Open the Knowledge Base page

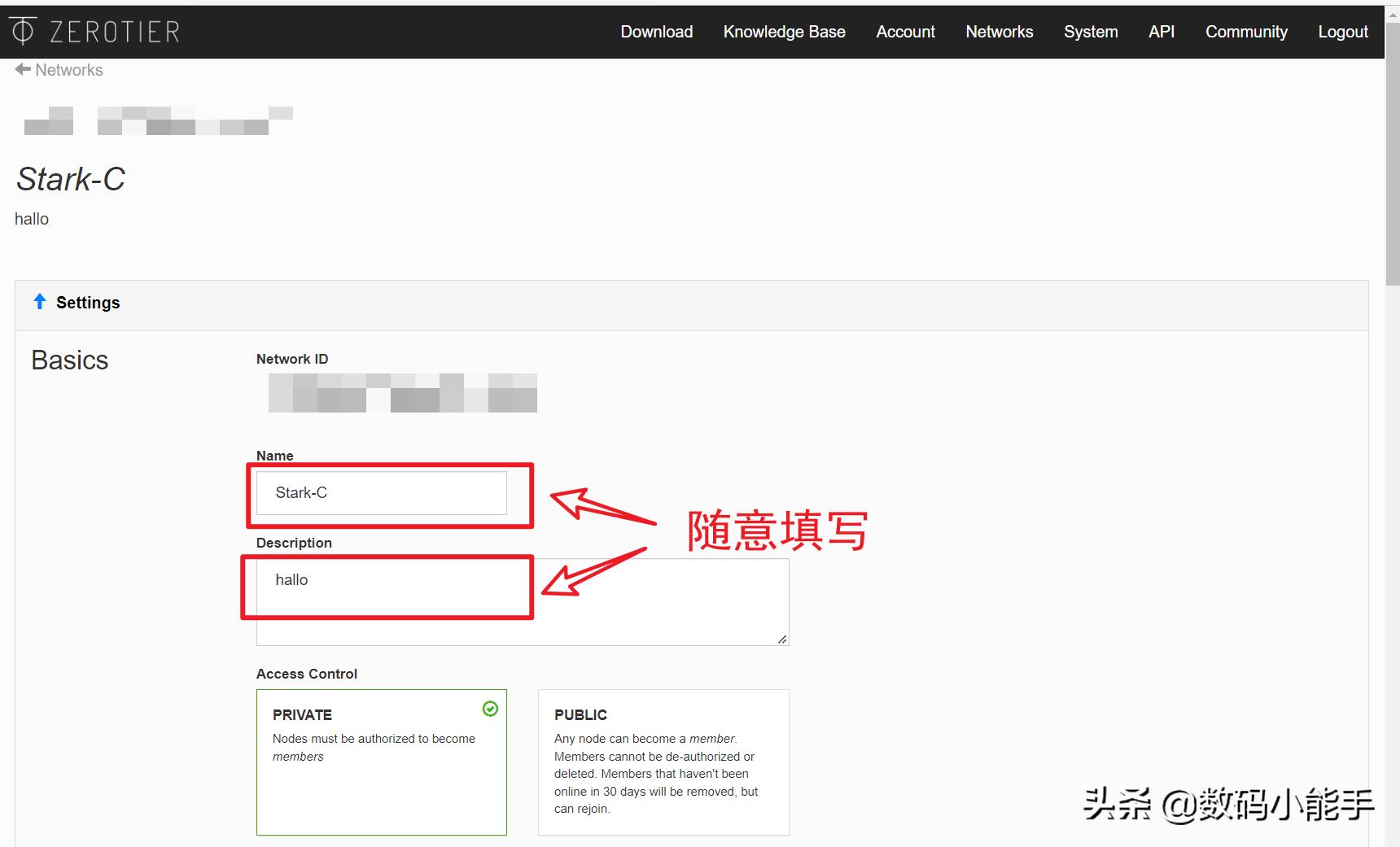[784, 31]
